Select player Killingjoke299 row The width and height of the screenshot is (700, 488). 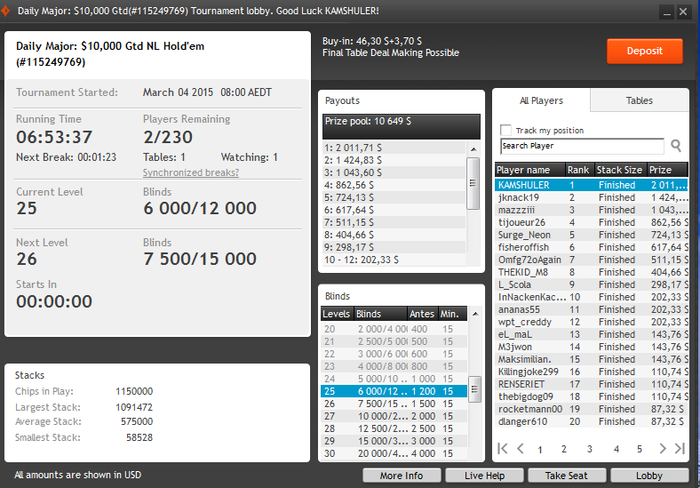[x=591, y=372]
